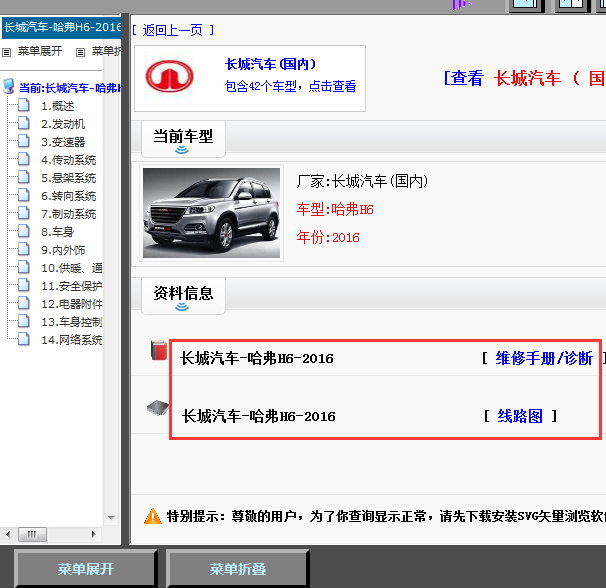Click sidebar scroll left arrow
Screen dimensions: 606x588
[8, 534]
